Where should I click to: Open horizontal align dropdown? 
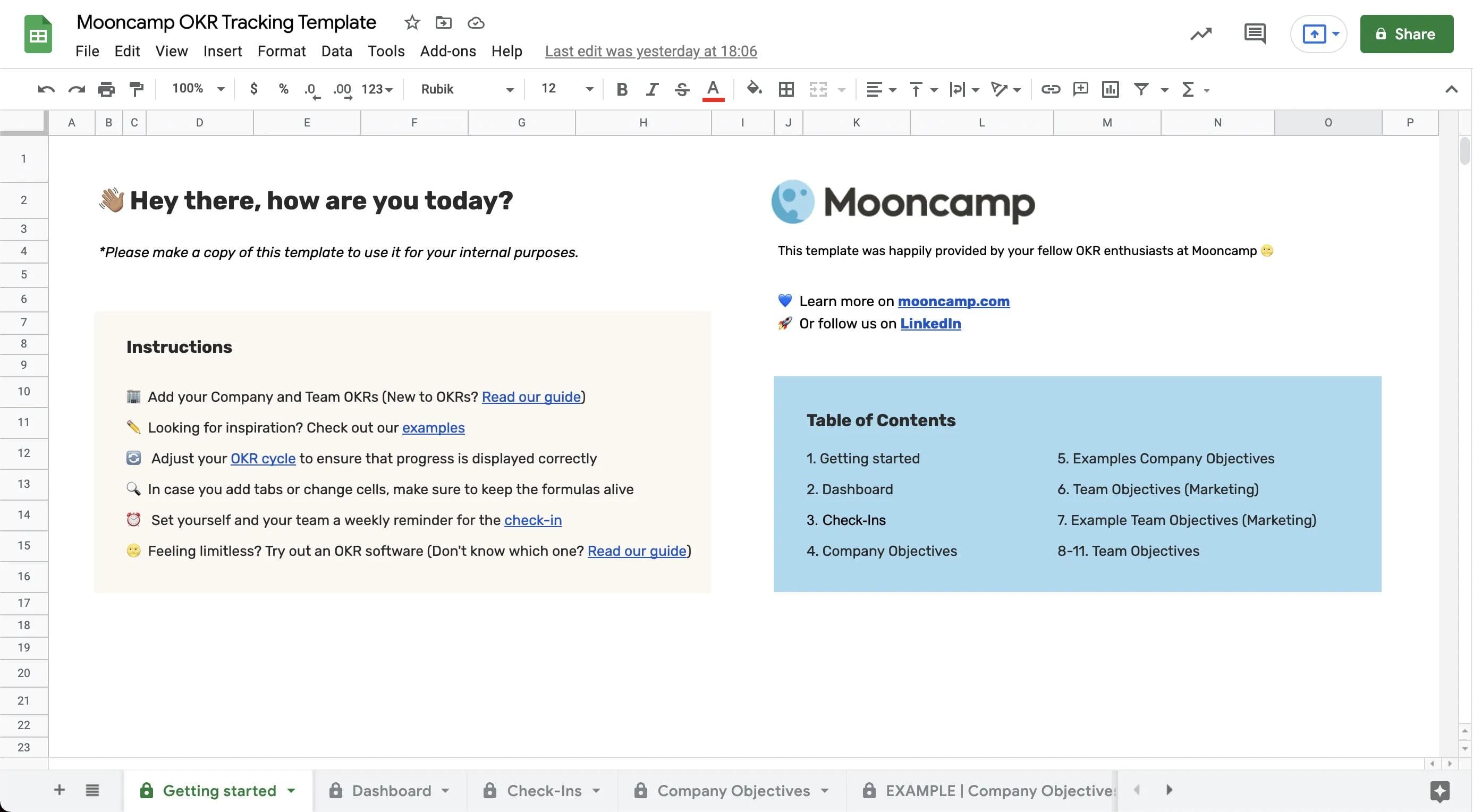tap(881, 89)
